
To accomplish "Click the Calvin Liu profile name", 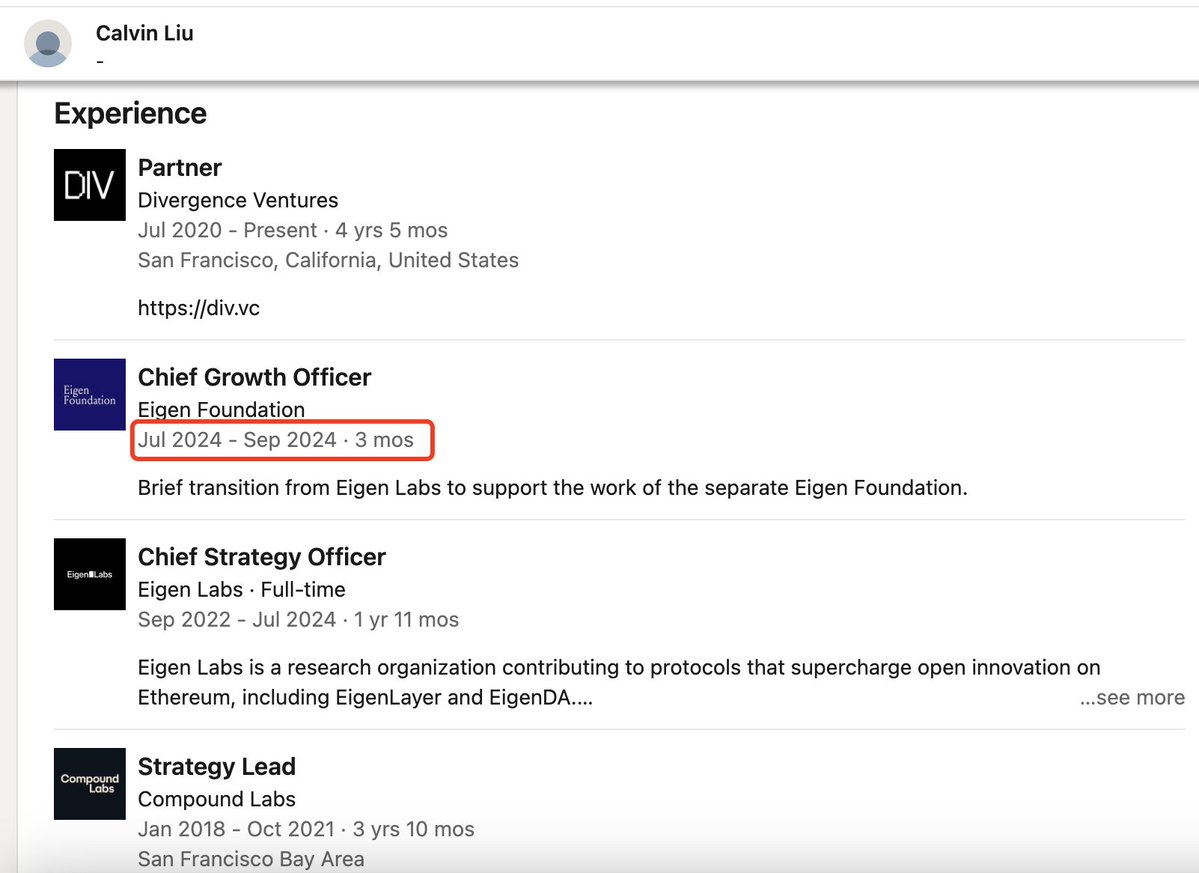I will click(145, 33).
